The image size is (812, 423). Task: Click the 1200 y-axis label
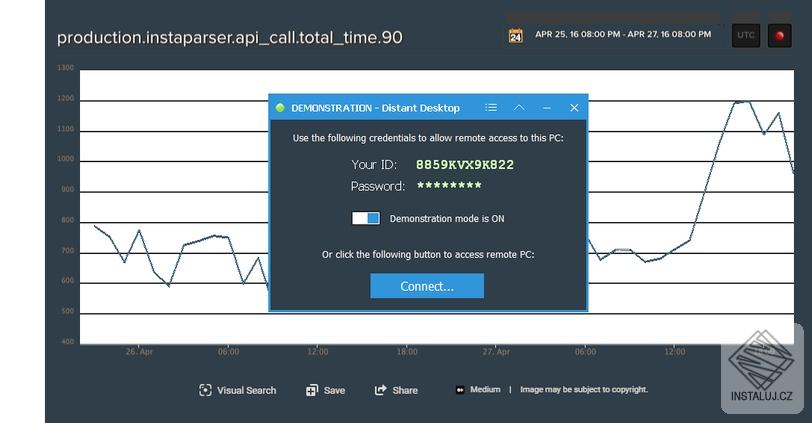point(65,98)
